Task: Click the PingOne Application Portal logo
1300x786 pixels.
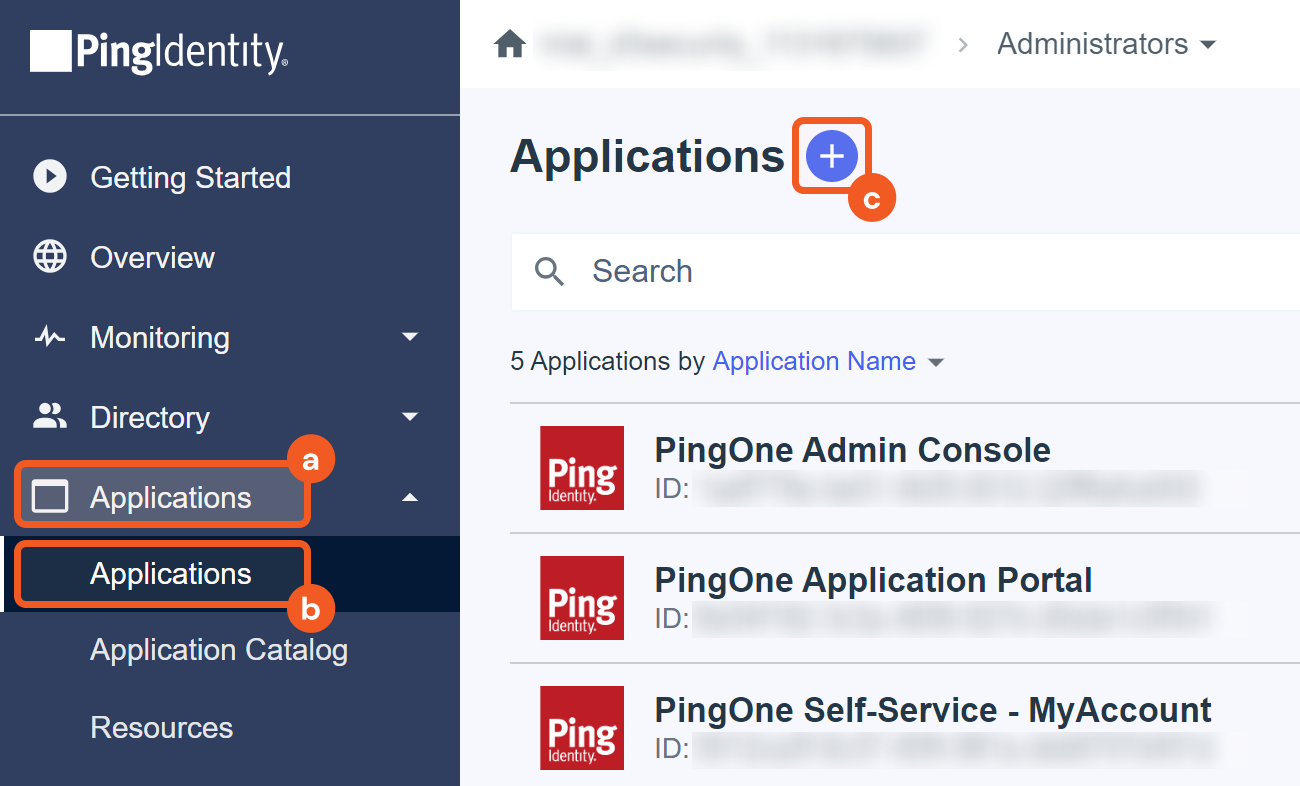Action: pos(582,598)
